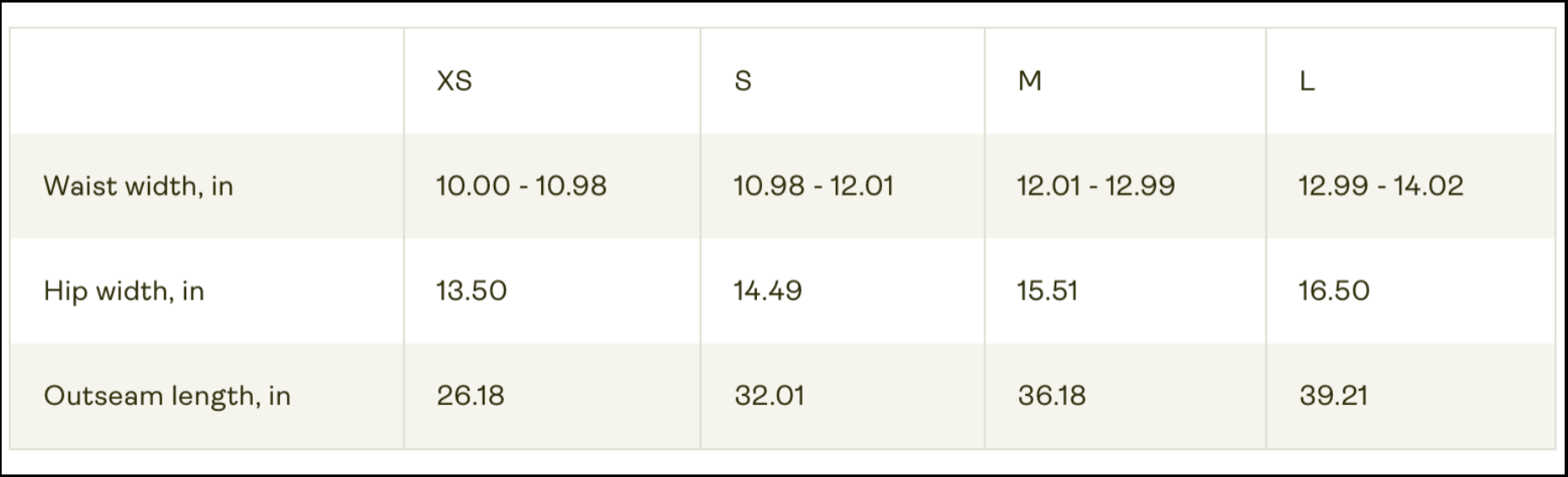
Task: Select the 'Hip width, in' row label
Action: [123, 291]
